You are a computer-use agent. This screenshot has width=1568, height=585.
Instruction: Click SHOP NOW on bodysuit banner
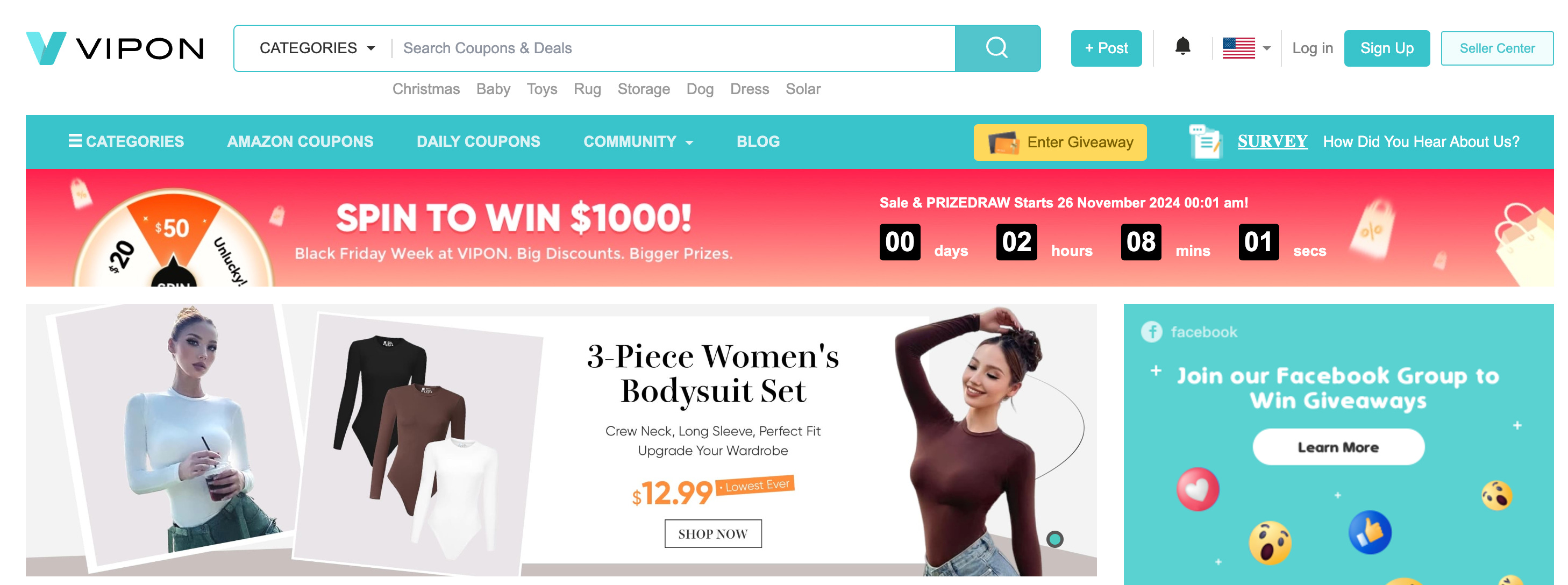[x=713, y=533]
